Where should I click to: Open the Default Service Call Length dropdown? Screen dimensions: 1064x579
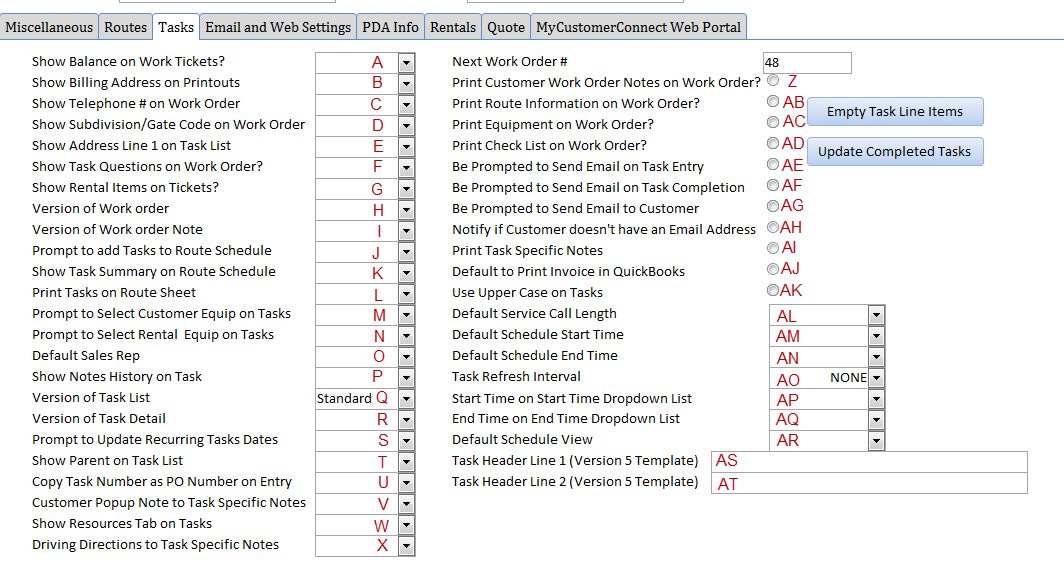877,316
